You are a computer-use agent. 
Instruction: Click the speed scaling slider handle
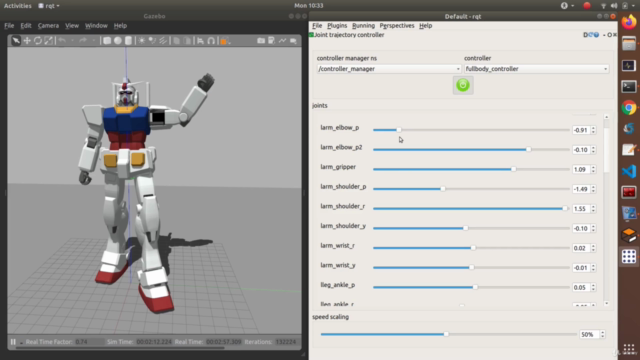tap(446, 334)
